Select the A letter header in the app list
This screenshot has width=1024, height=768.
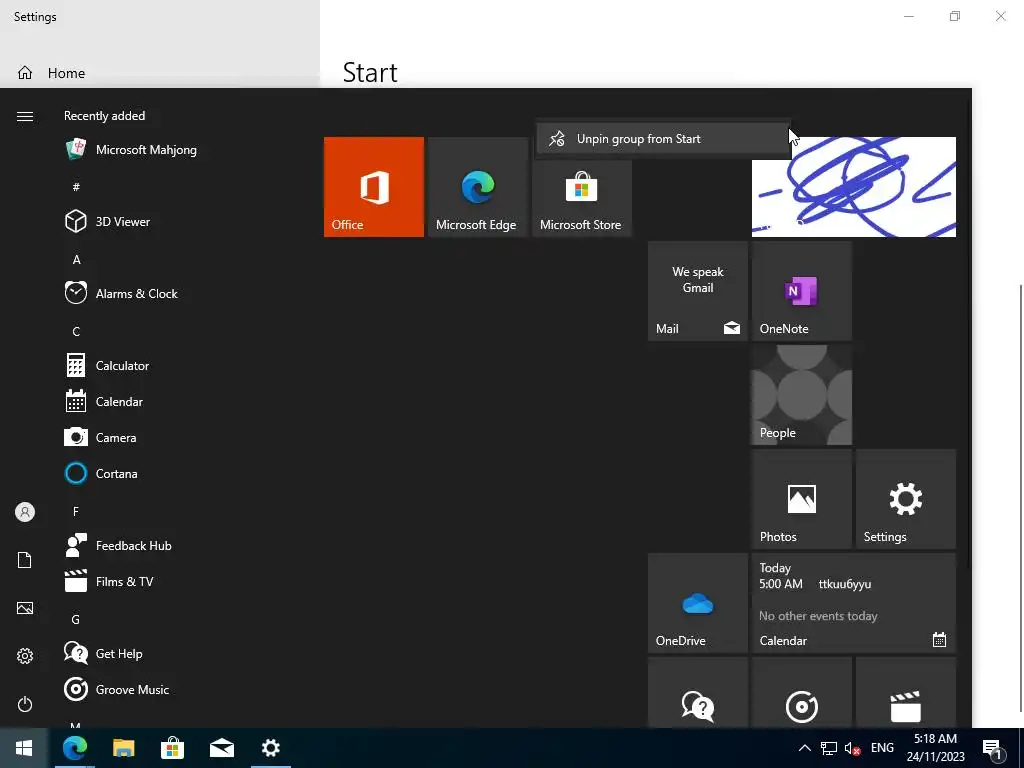coord(76,259)
